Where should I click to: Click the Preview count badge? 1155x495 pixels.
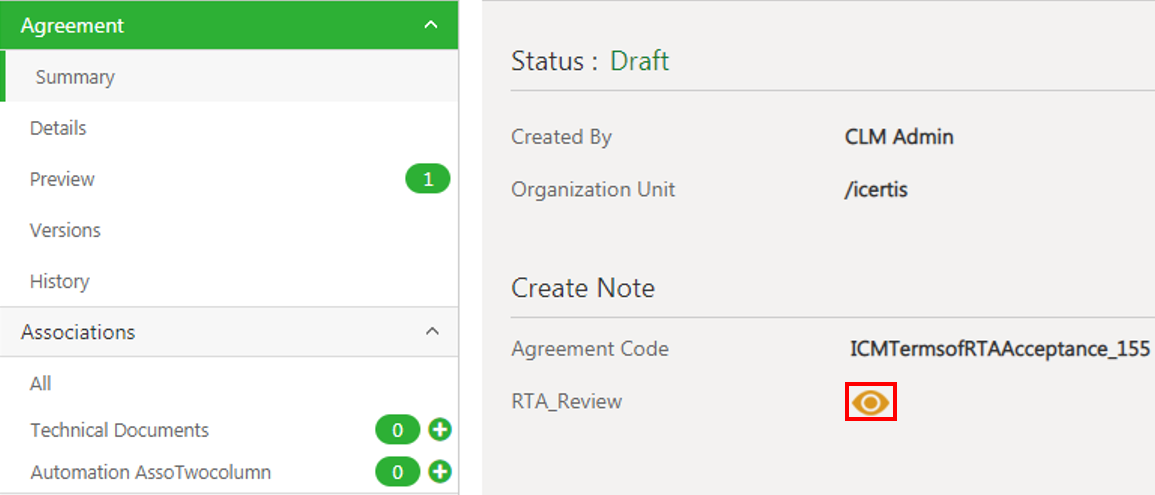point(427,179)
